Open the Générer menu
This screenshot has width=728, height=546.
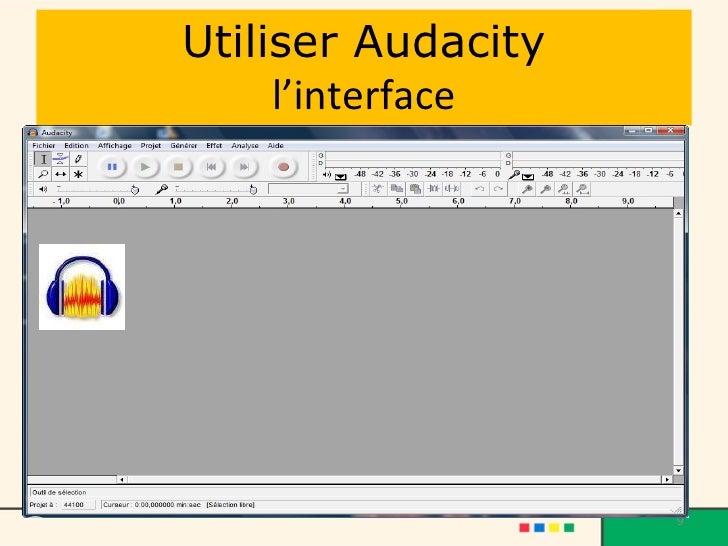click(184, 145)
